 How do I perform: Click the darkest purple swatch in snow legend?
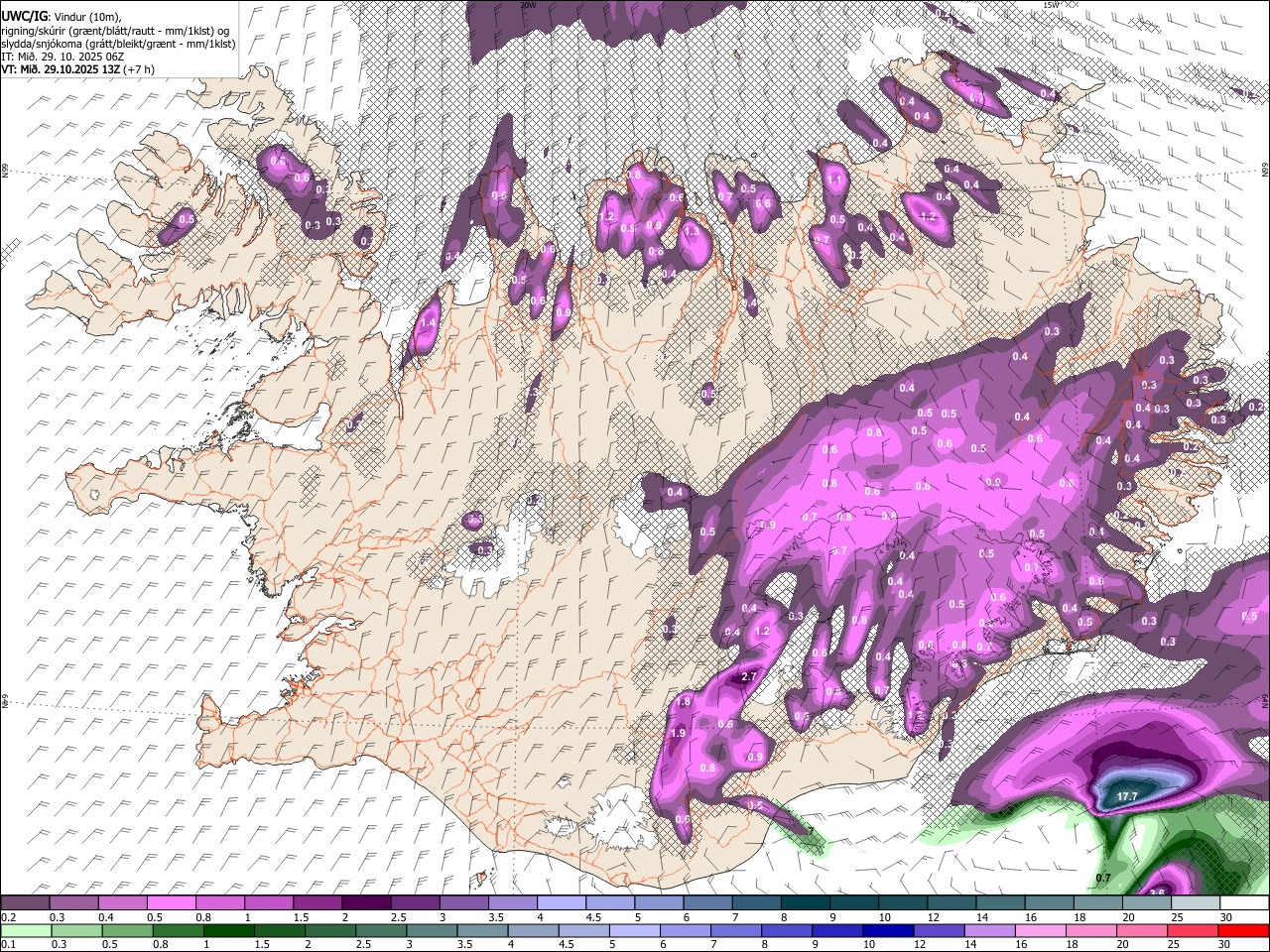(x=365, y=902)
